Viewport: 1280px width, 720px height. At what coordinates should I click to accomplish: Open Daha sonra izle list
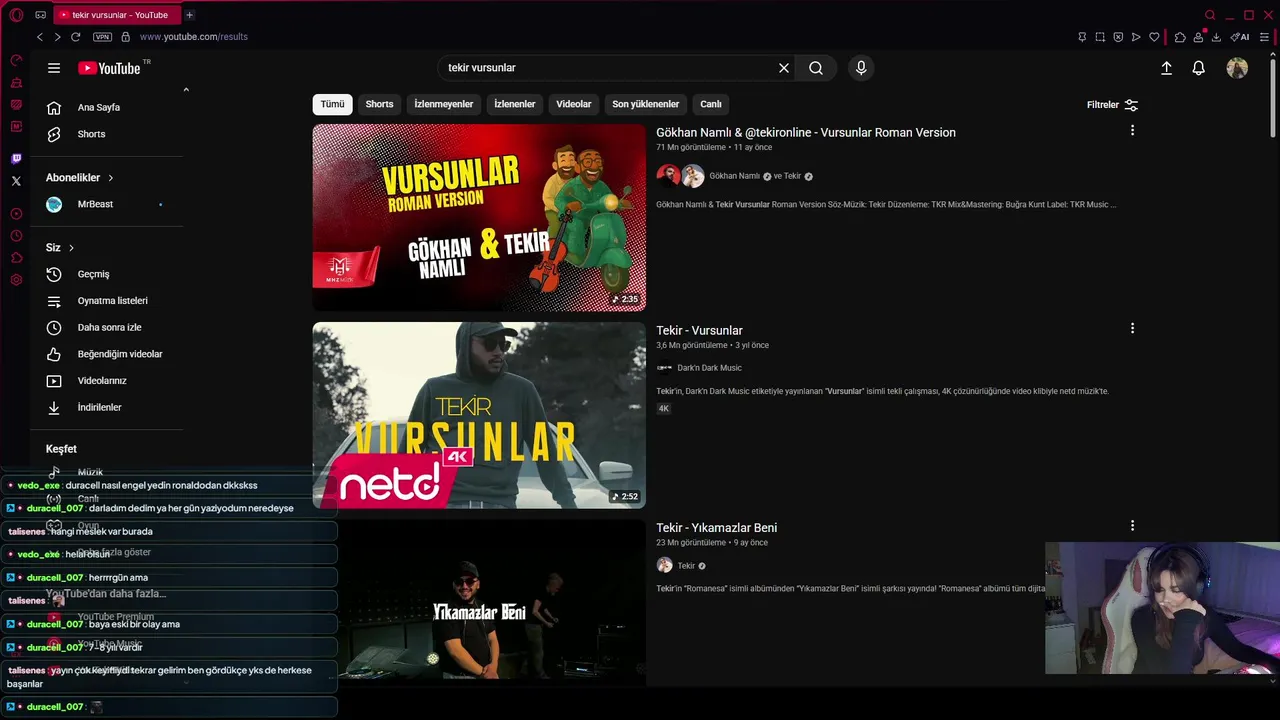click(x=107, y=327)
